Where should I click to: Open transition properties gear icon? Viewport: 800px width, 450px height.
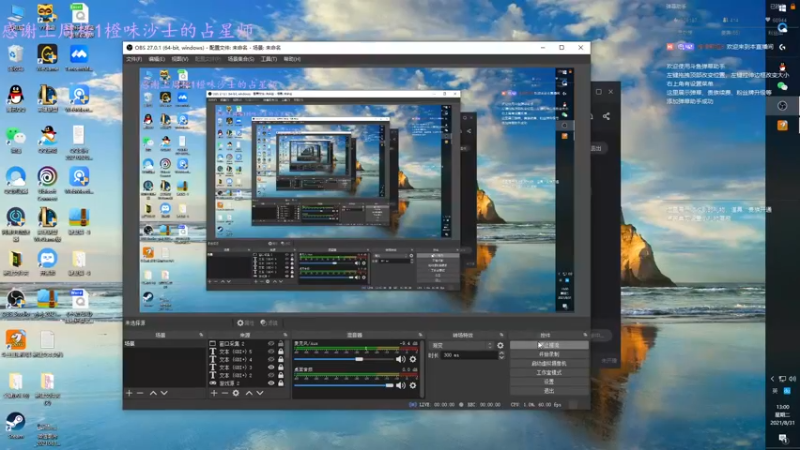pos(500,345)
